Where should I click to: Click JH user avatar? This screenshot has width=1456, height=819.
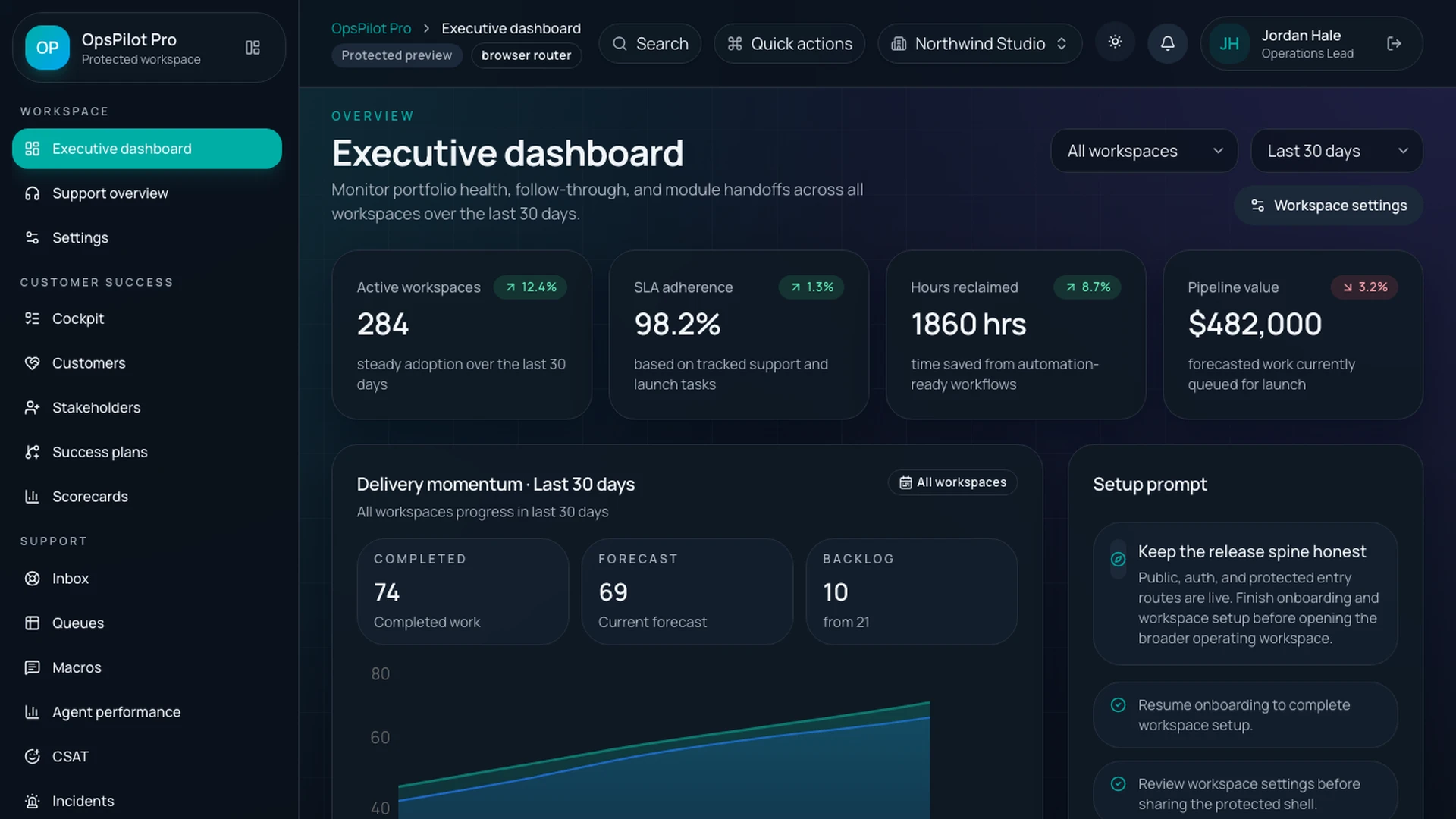coord(1229,44)
